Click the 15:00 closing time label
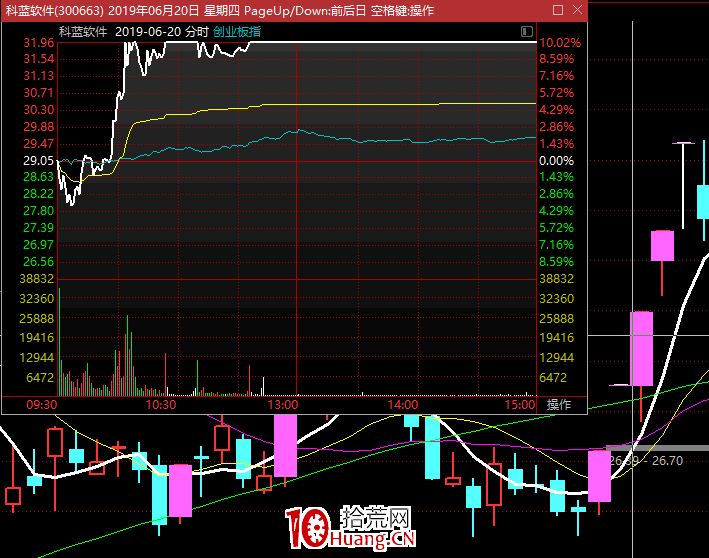Screen dimensions: 709x558 pyautogui.click(x=520, y=404)
